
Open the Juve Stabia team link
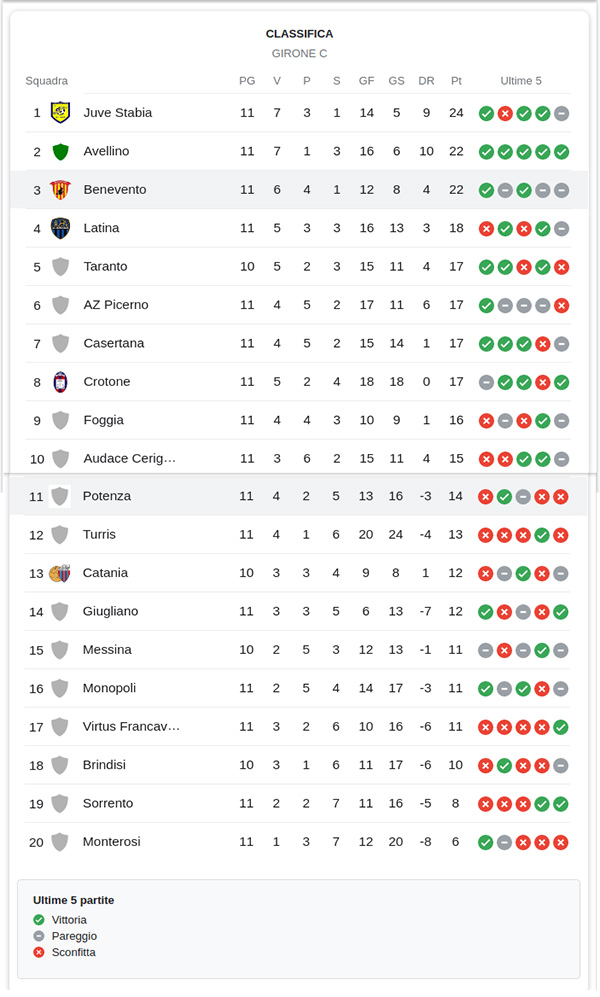point(118,113)
